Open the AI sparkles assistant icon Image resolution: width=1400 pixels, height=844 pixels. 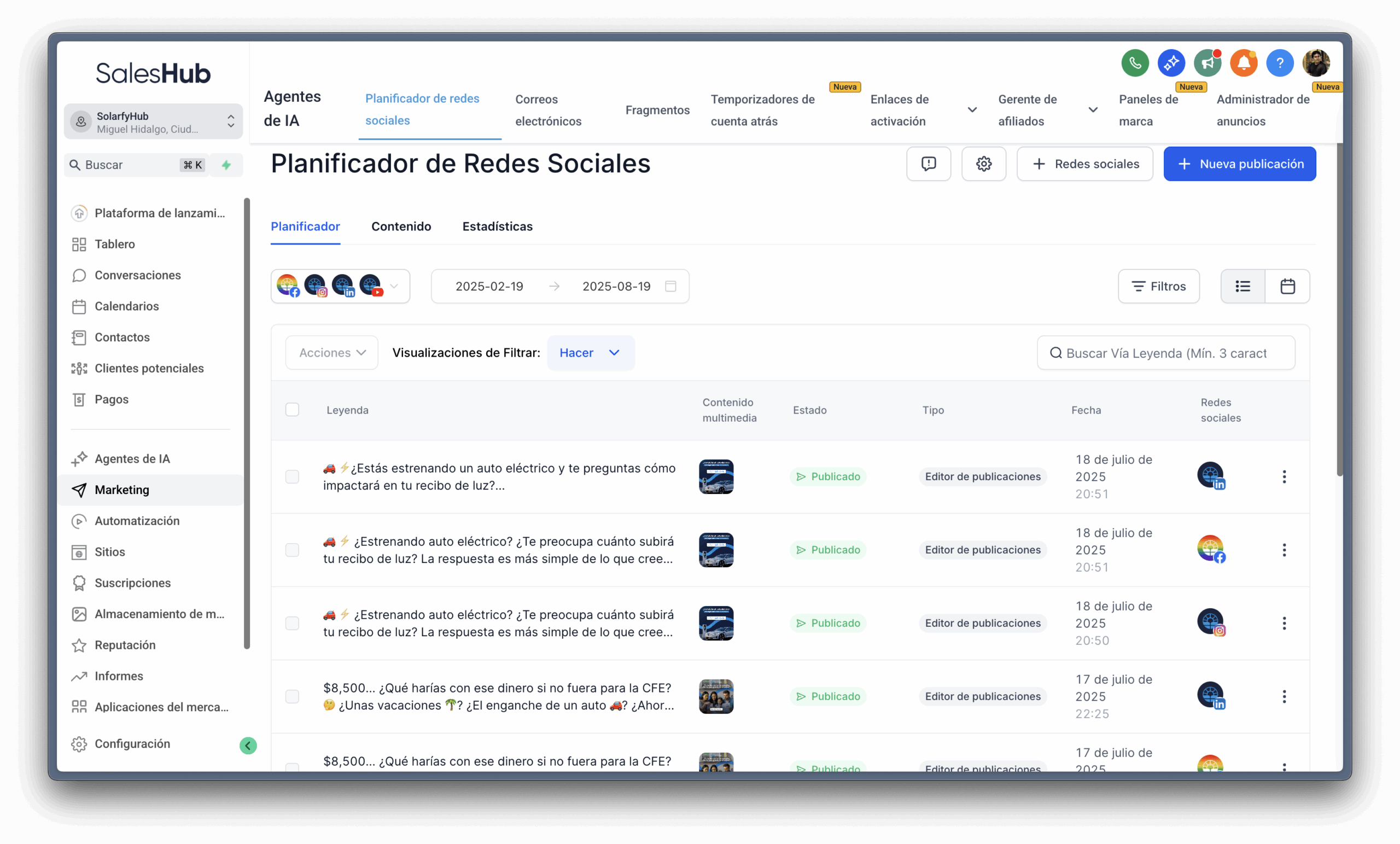point(1171,63)
